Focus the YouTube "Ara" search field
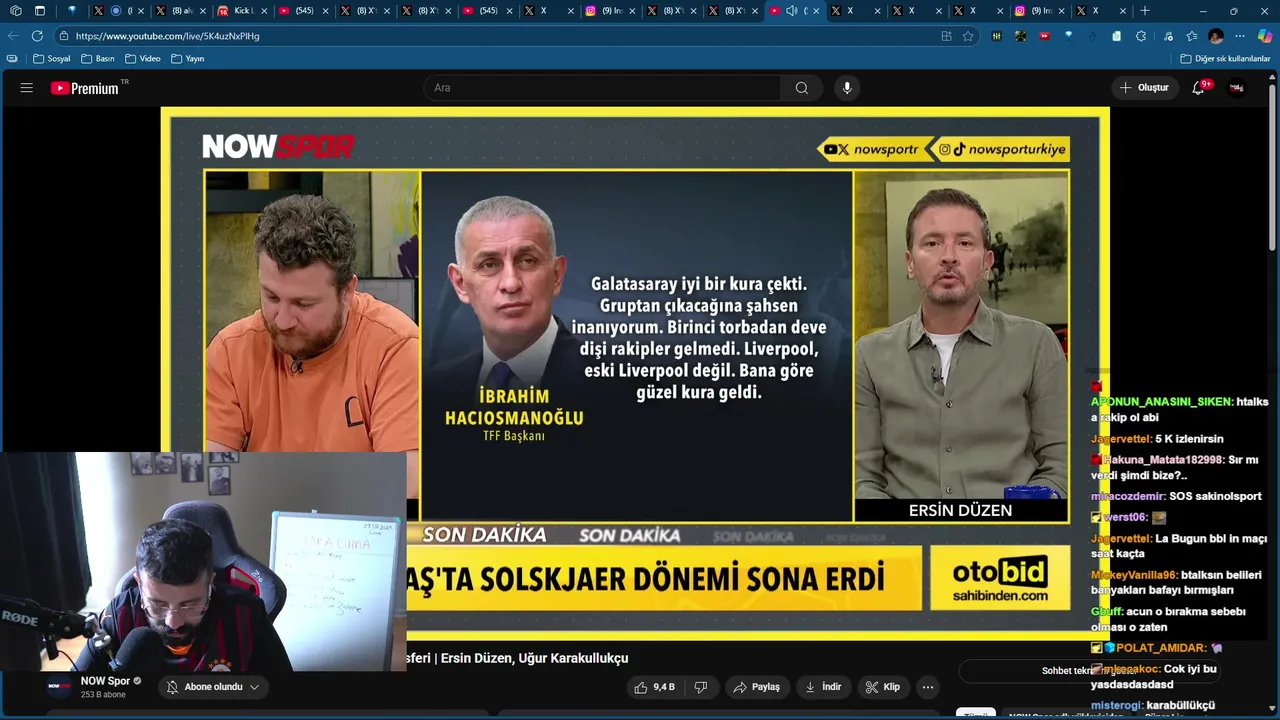1280x720 pixels. click(602, 88)
